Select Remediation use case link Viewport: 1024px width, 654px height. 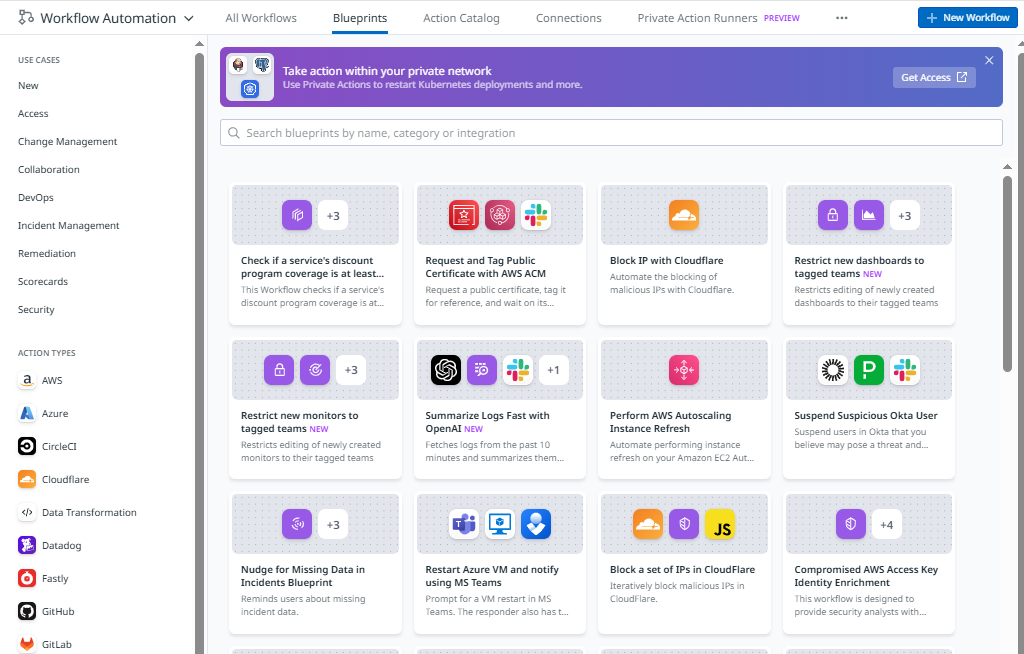point(46,253)
